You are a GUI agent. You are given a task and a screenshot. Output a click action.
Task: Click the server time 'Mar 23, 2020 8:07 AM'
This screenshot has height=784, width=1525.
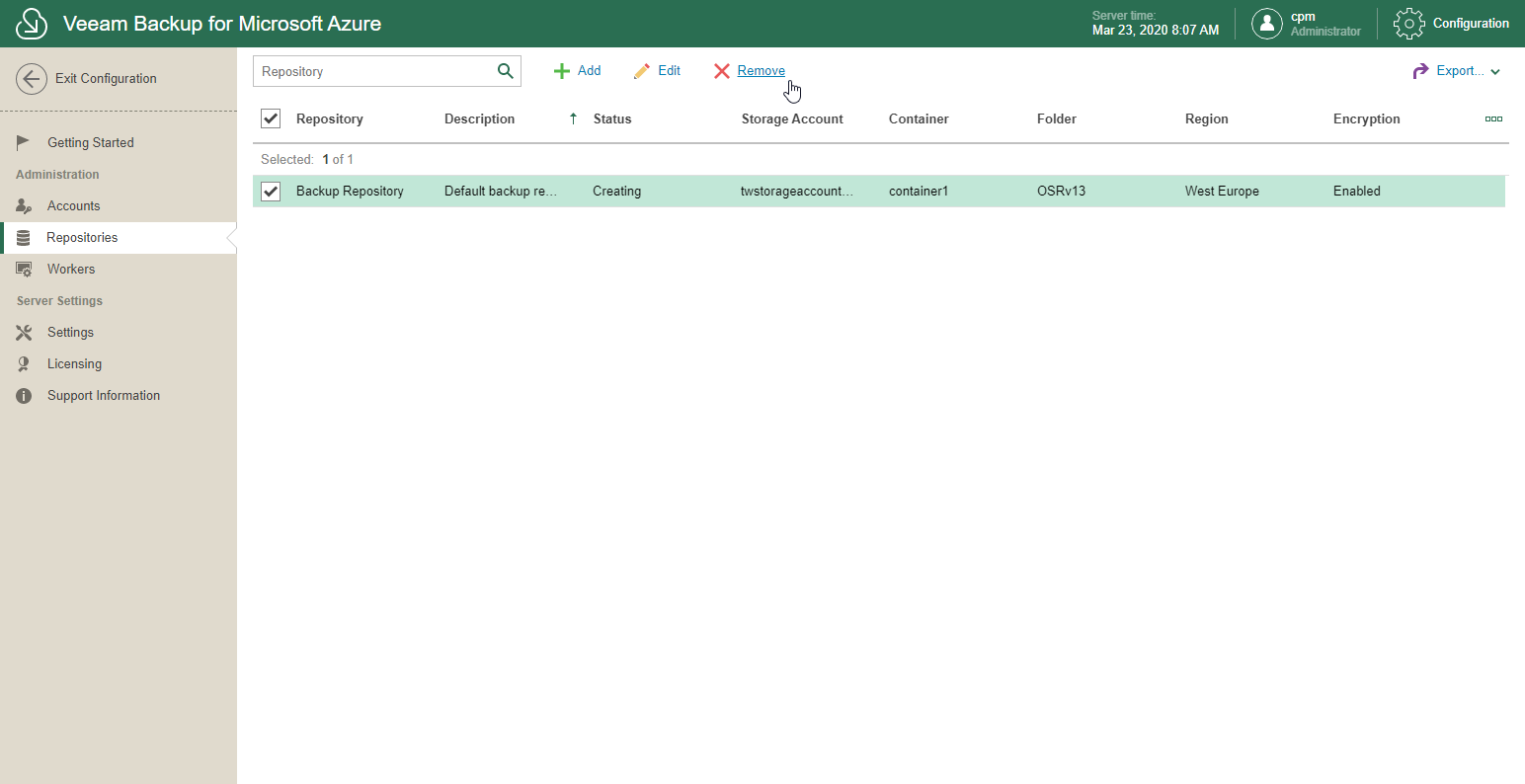[x=1156, y=31]
